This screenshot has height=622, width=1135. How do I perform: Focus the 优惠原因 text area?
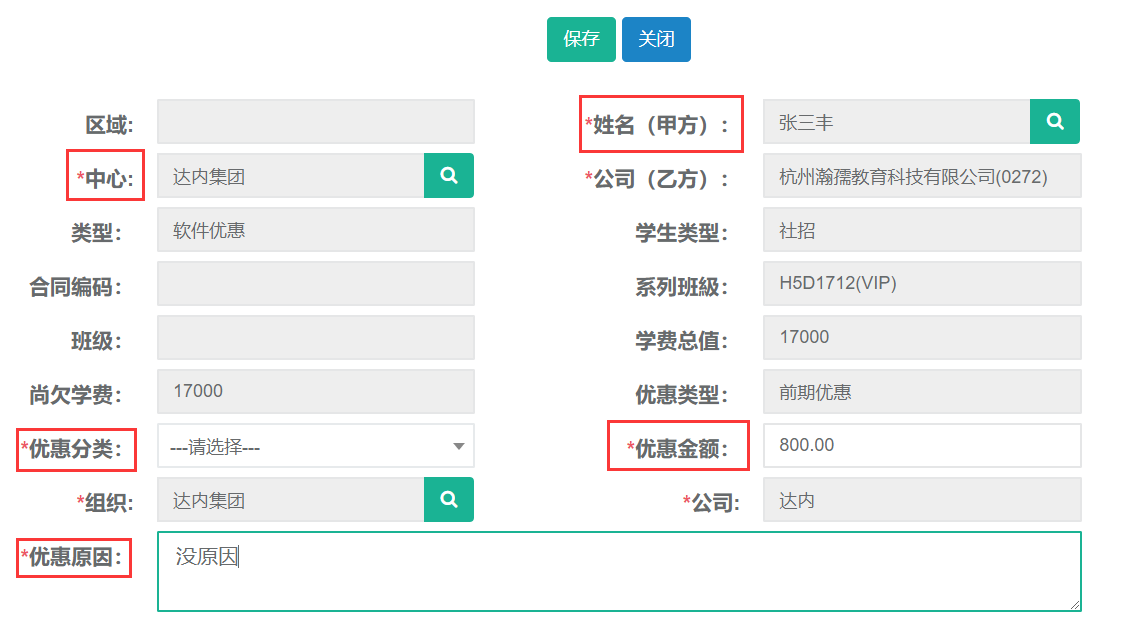tap(618, 571)
